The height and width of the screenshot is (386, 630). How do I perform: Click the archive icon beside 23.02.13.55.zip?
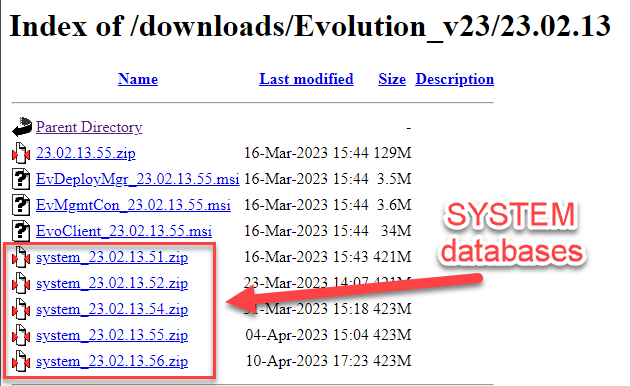click(x=21, y=153)
